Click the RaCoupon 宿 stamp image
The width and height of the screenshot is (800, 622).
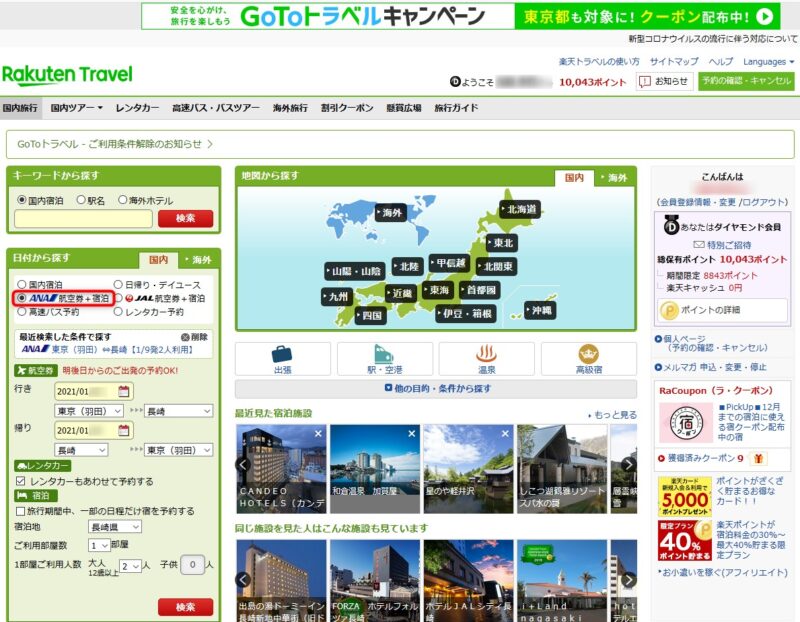click(686, 422)
